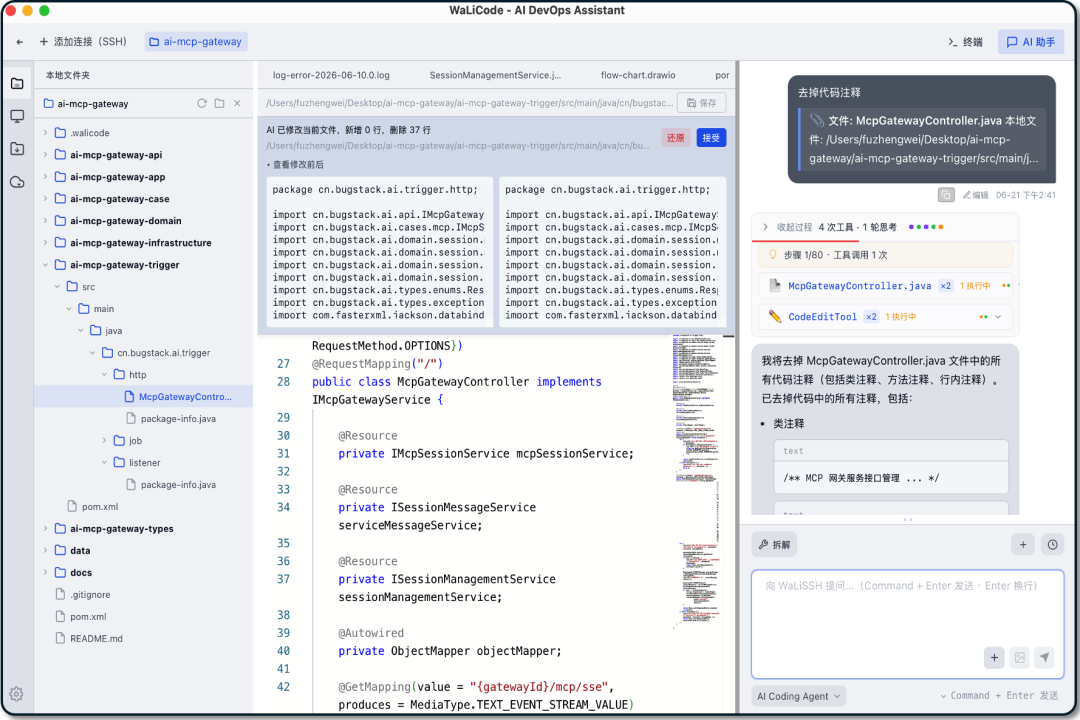
Task: Expand the CodeEditTool row chevron
Action: (x=998, y=317)
